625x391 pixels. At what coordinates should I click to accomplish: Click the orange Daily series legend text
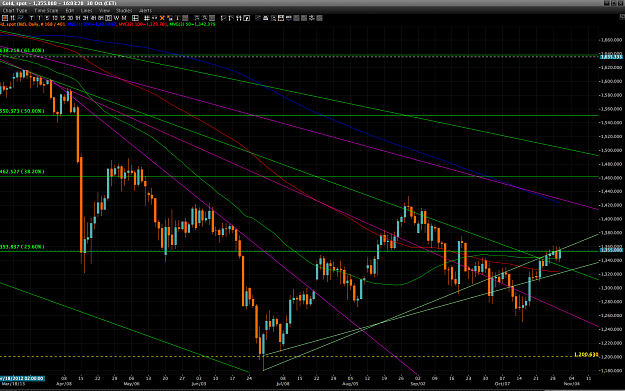point(32,24)
